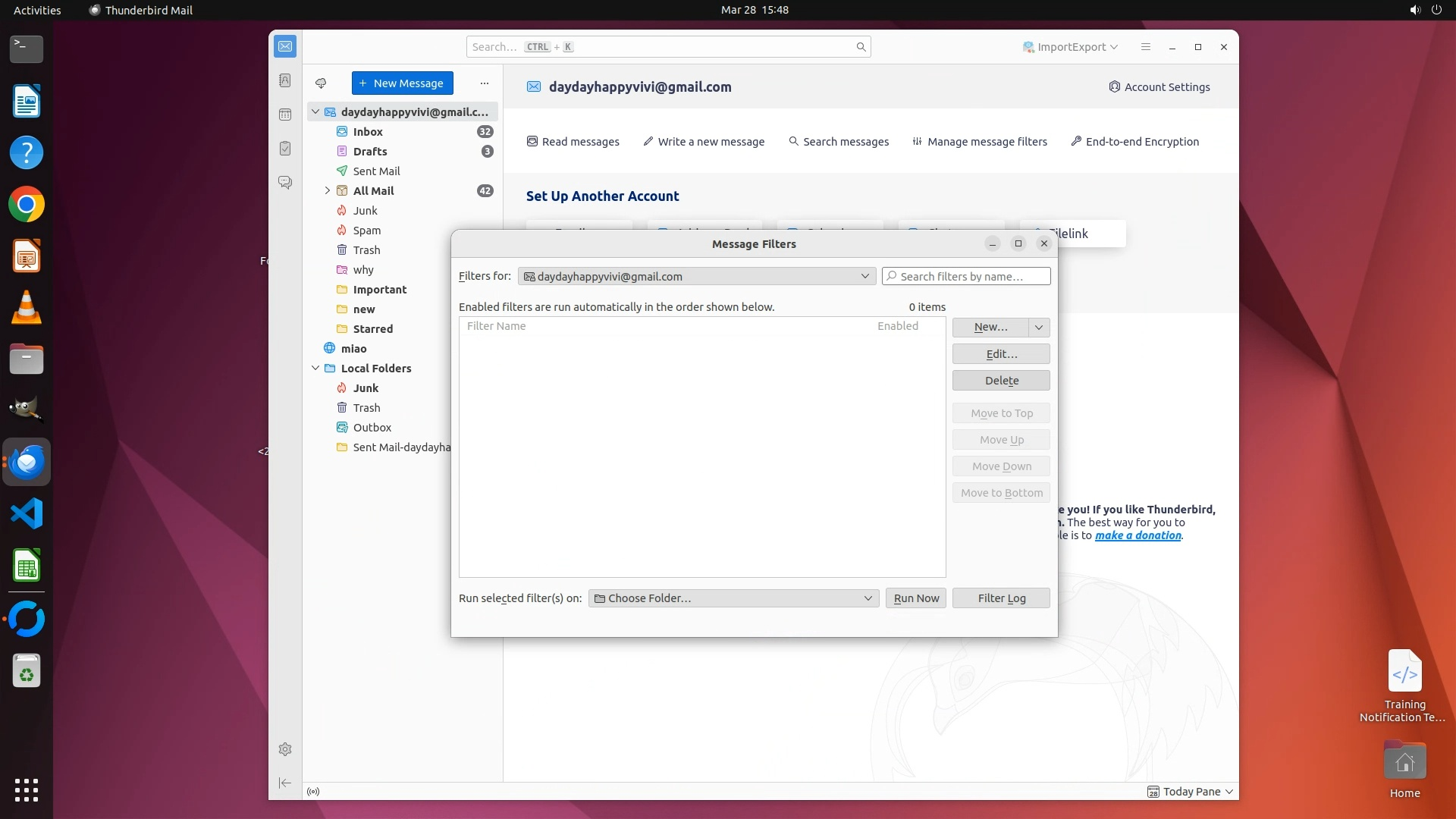Click the Get Messages cloud icon
1456x819 pixels.
[x=321, y=83]
